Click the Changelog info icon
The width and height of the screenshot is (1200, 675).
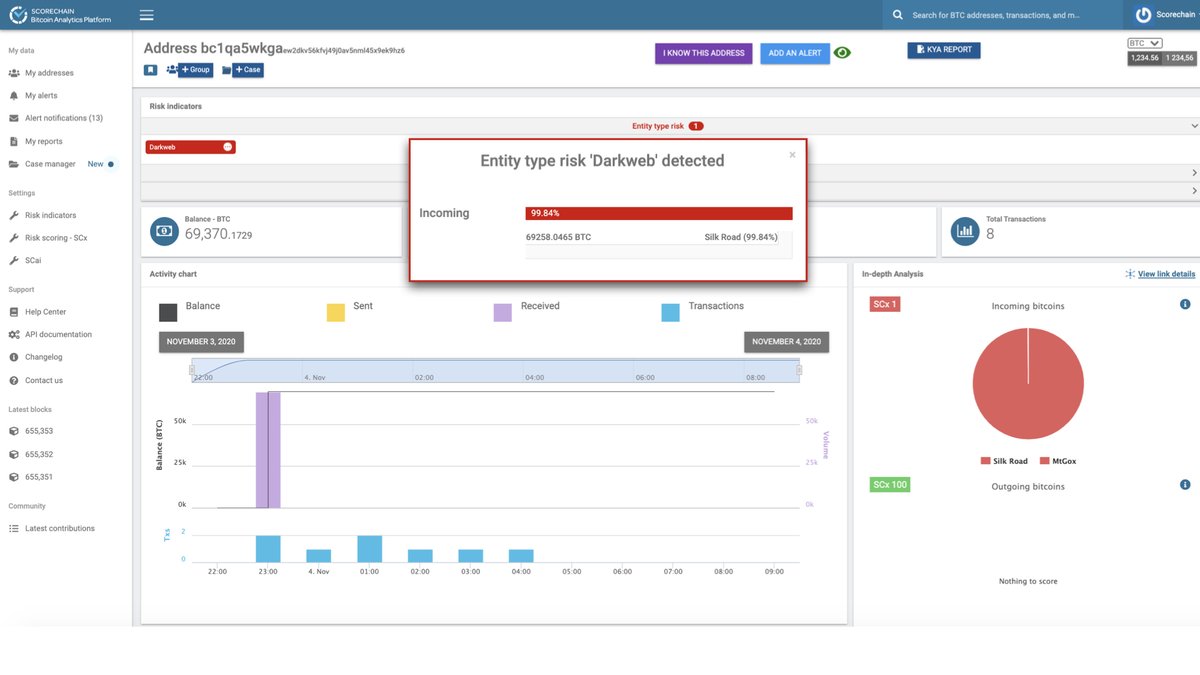click(14, 357)
